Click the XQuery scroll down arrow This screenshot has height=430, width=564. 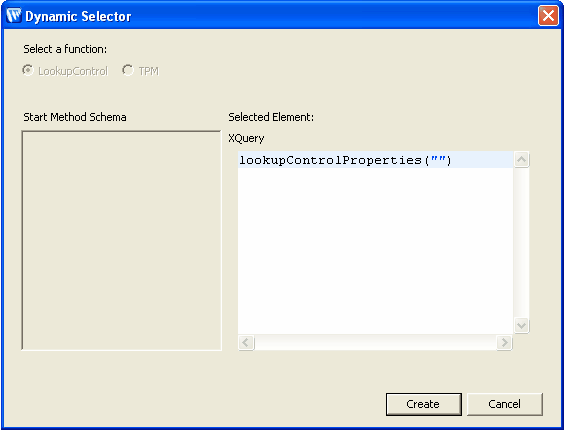click(521, 326)
